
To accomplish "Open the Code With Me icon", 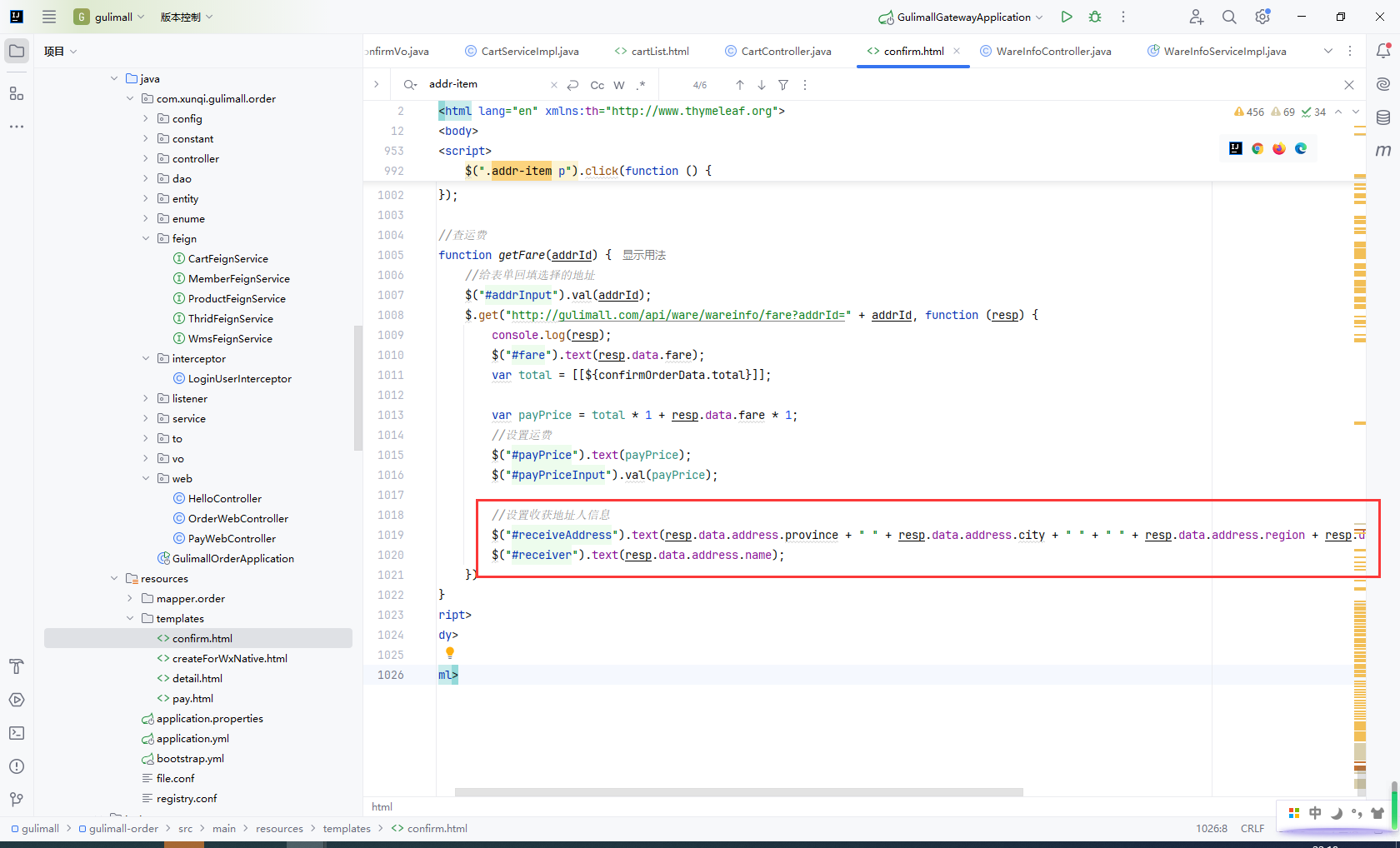I will pyautogui.click(x=1197, y=17).
